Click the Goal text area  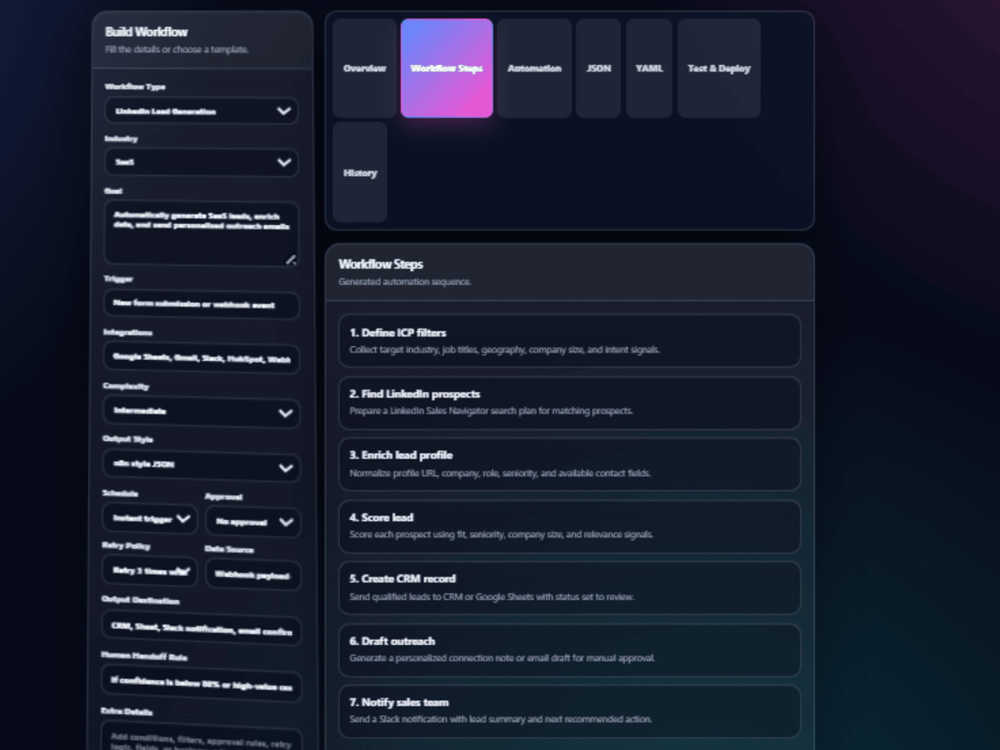coord(201,233)
